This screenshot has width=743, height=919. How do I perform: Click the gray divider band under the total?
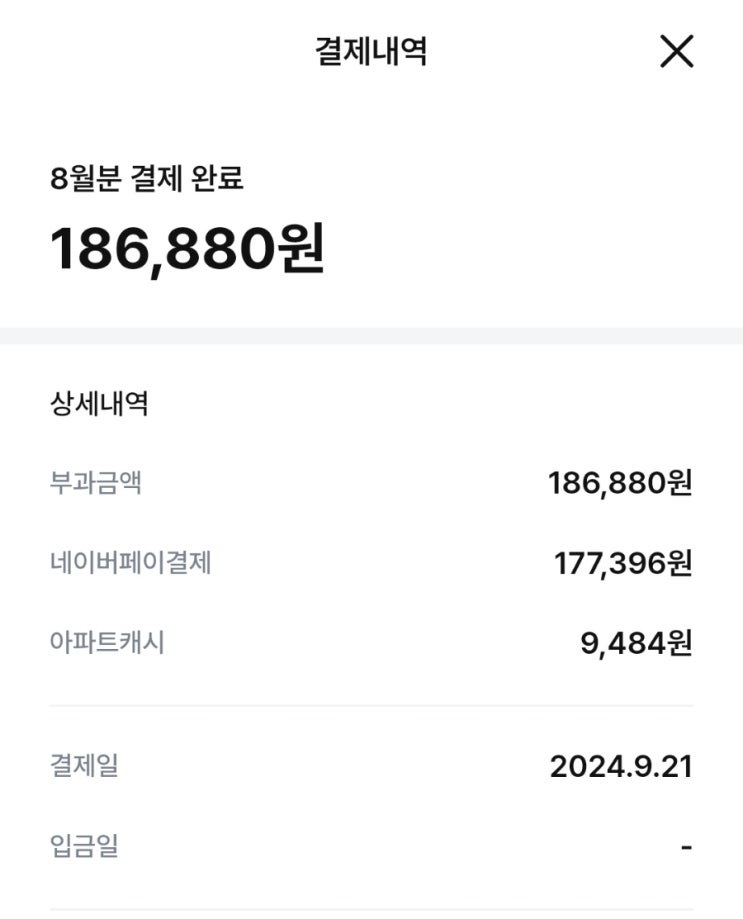tap(372, 336)
